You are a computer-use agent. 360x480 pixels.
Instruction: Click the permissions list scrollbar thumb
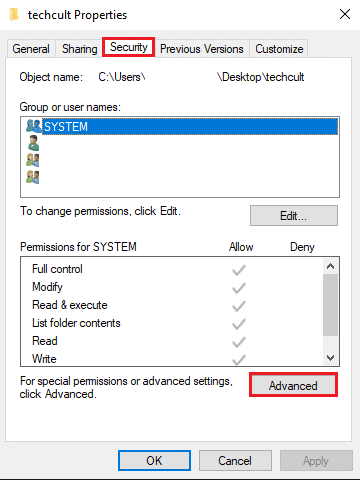pyautogui.click(x=330, y=305)
